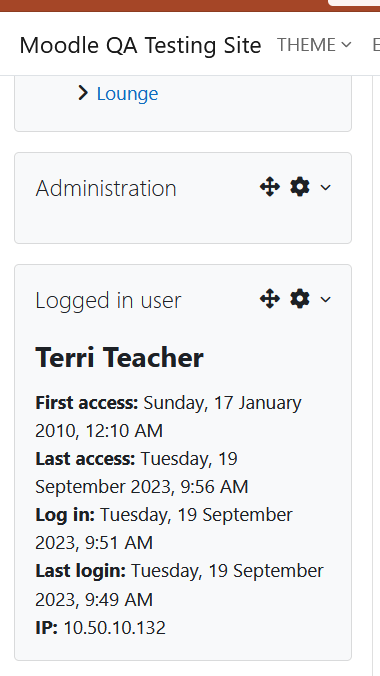Screen dimensions: 380x676
Task: Click the Logged in user block heading
Action: [x=108, y=300]
